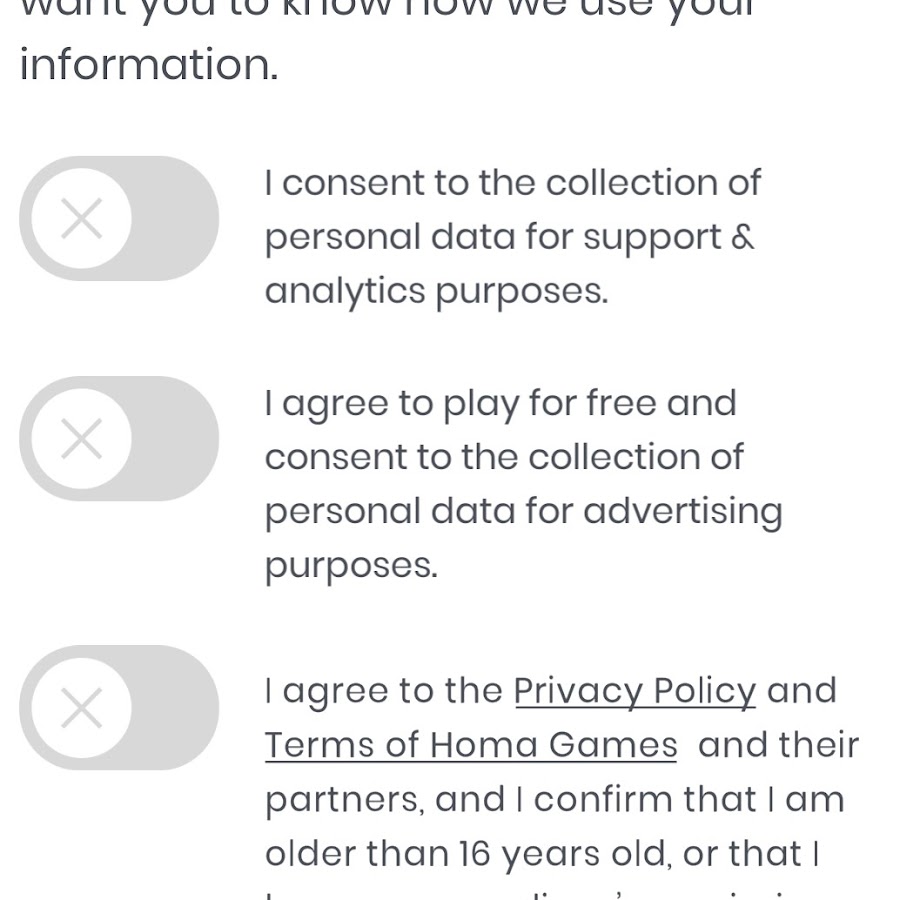Tap the "I agree to play for free and" line
The width and height of the screenshot is (900, 900).
pyautogui.click(x=500, y=403)
